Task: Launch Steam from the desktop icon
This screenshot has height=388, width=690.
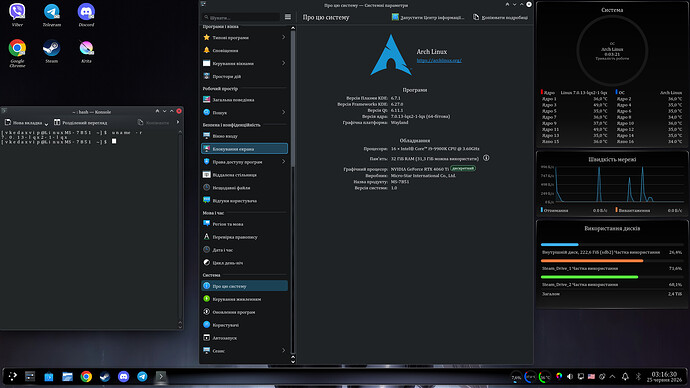Action: pyautogui.click(x=51, y=51)
